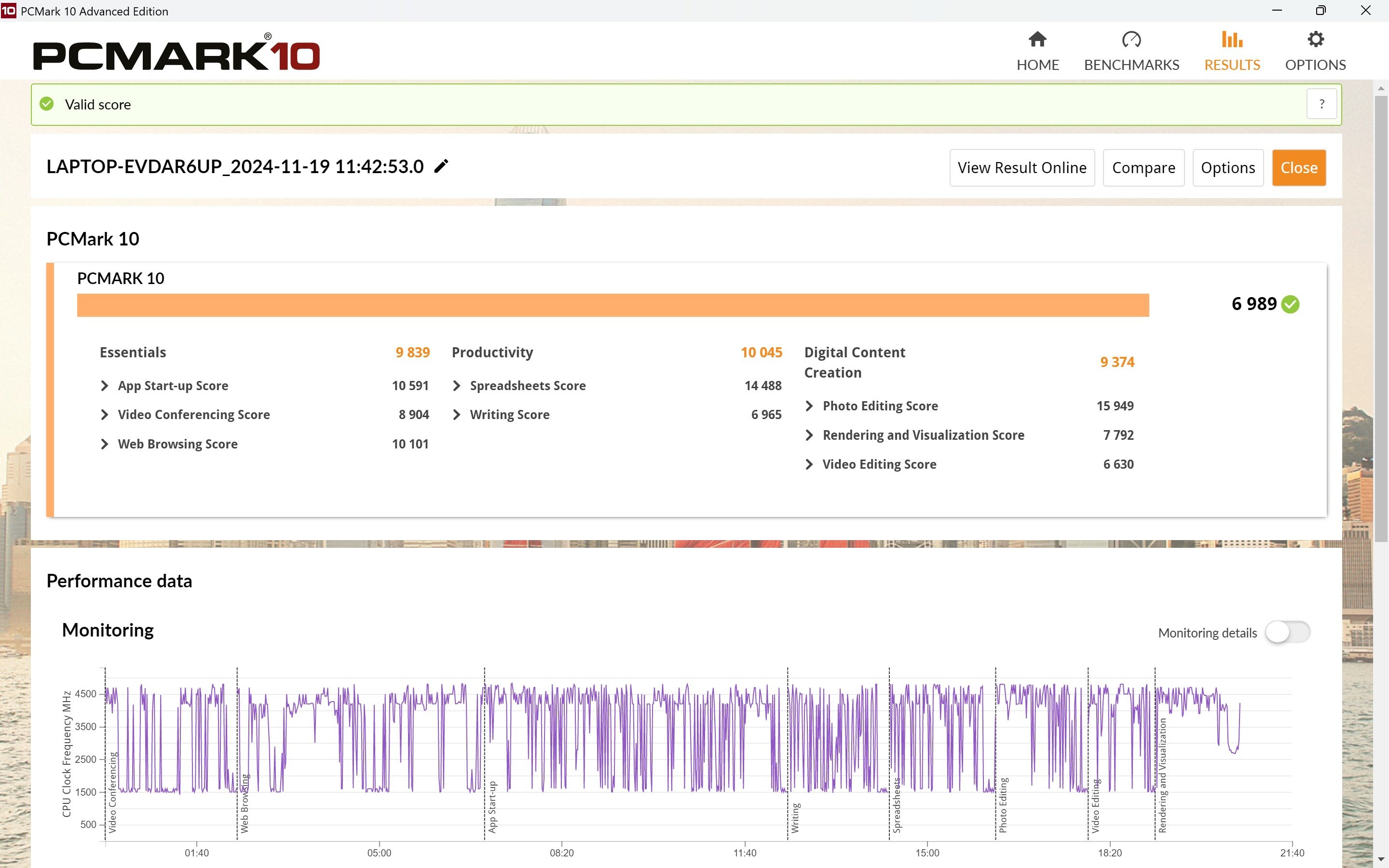Click the PCMARK 10 logo
Image resolution: width=1389 pixels, height=868 pixels.
(176, 53)
